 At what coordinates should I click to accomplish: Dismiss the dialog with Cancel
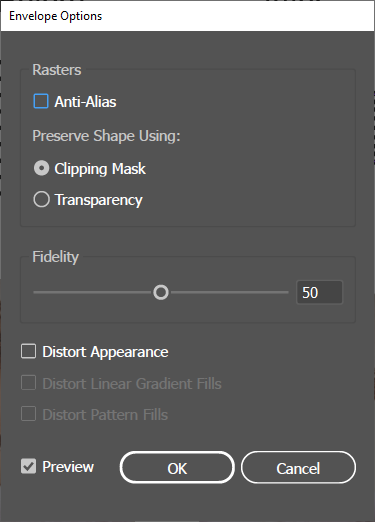click(x=298, y=467)
